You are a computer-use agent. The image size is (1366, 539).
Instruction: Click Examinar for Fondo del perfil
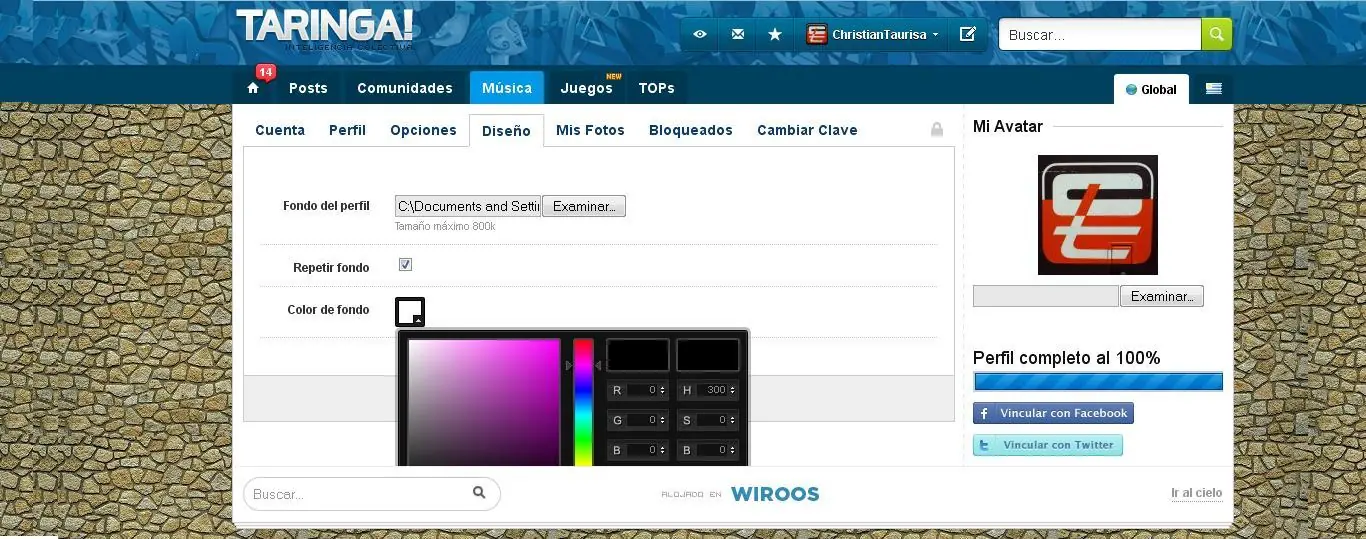pos(584,206)
